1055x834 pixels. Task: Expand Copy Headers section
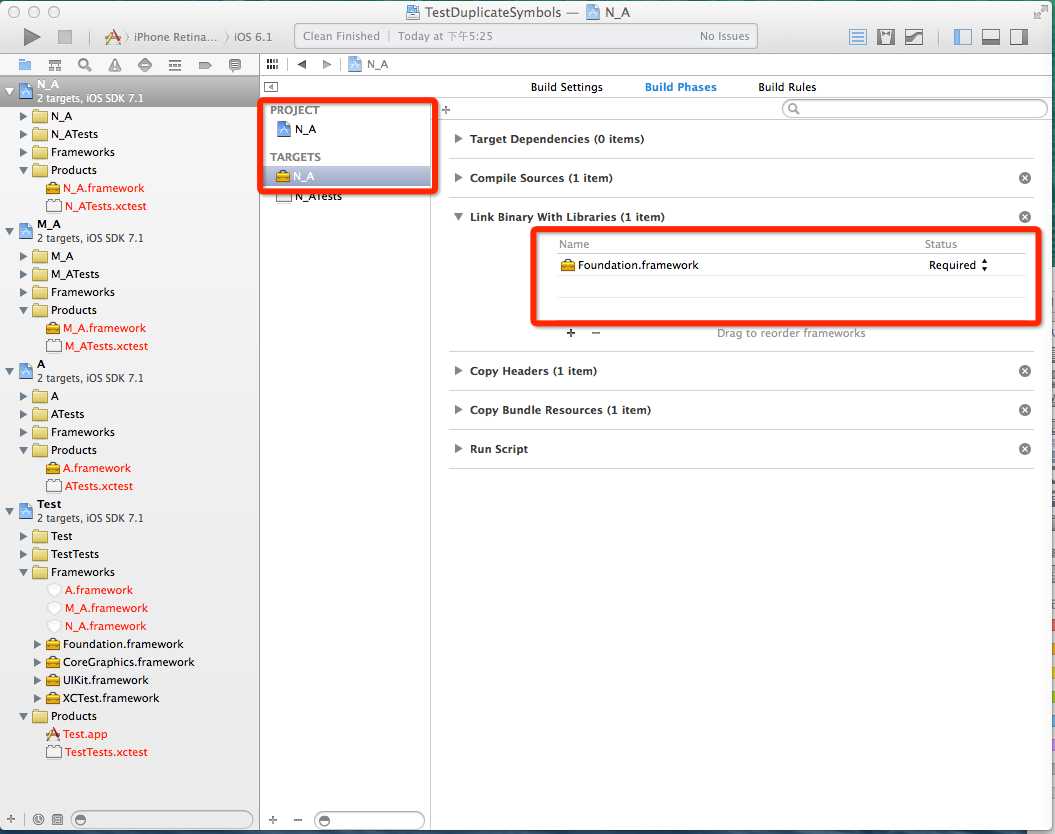pyautogui.click(x=458, y=371)
